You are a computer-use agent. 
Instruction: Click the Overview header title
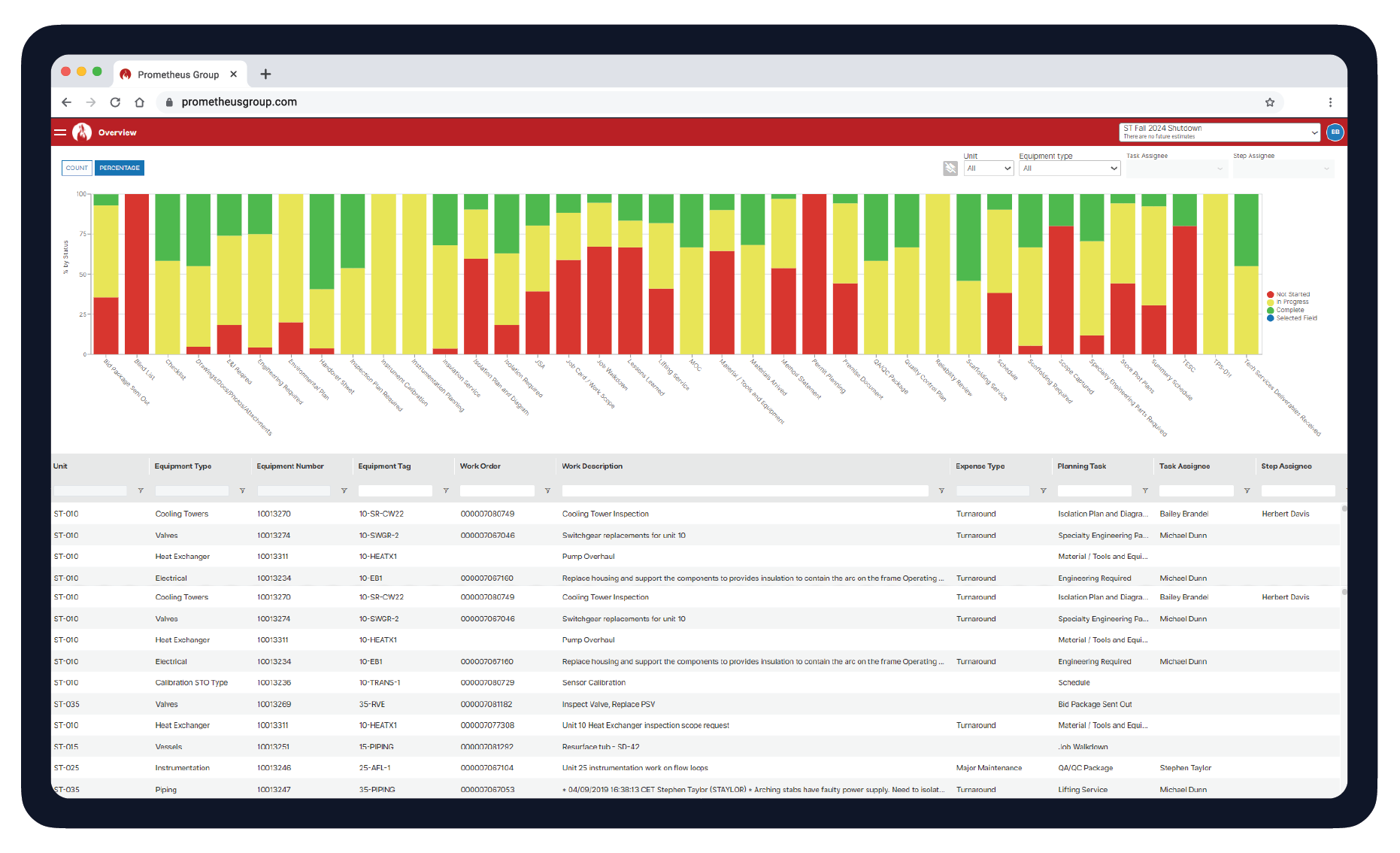[117, 132]
